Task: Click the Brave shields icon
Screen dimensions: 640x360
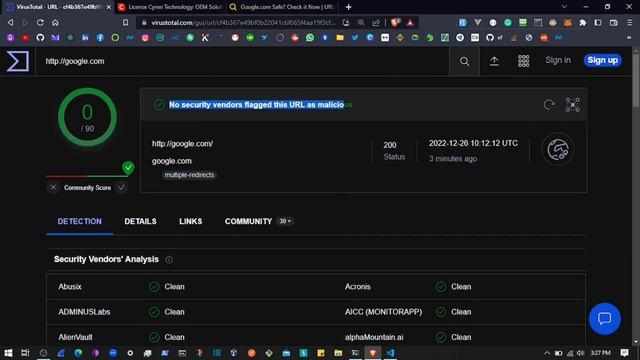Action: pos(395,22)
